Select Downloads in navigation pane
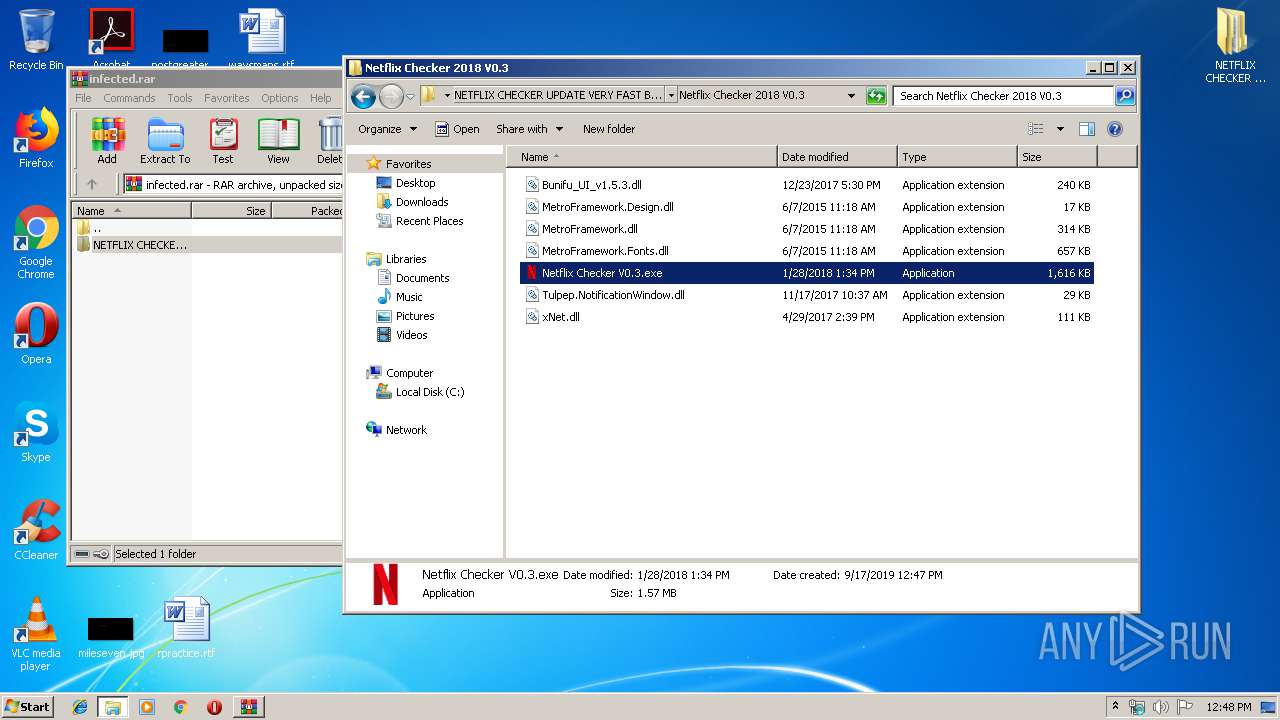Screen dimensions: 1280x720 coord(421,202)
